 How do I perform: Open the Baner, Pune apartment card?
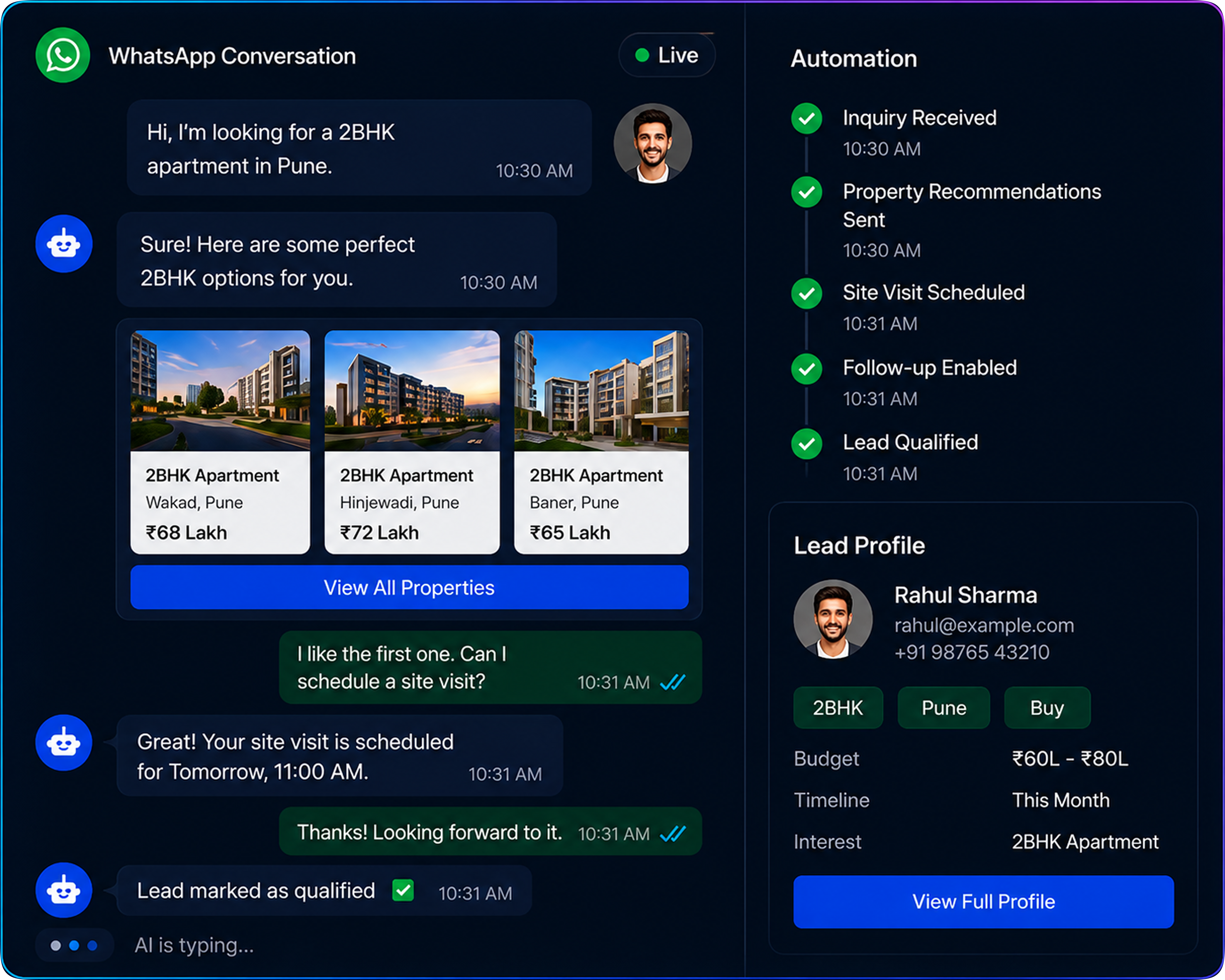(601, 442)
